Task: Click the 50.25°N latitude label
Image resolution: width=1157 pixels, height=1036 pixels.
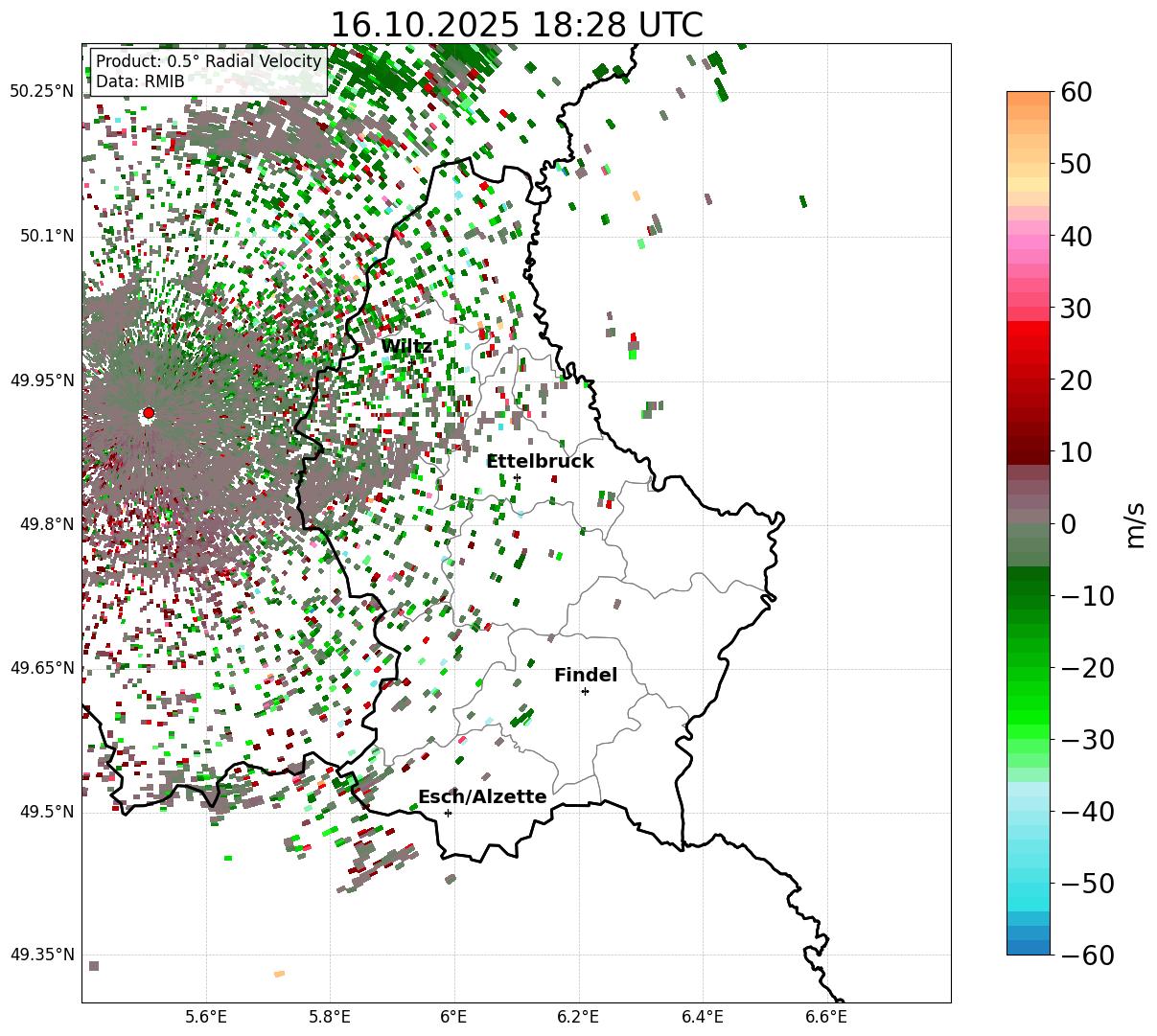Action: tap(42, 92)
